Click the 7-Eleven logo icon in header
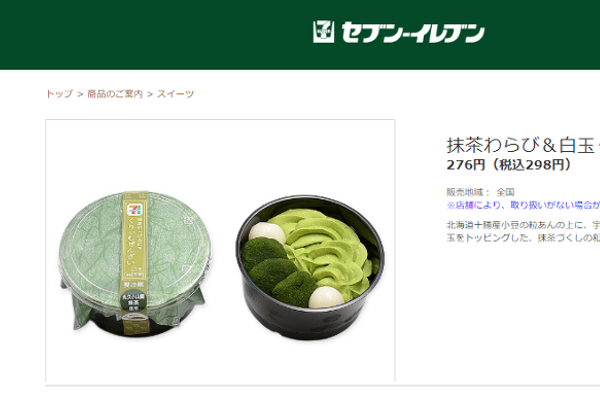This screenshot has height=400, width=600. tap(323, 32)
